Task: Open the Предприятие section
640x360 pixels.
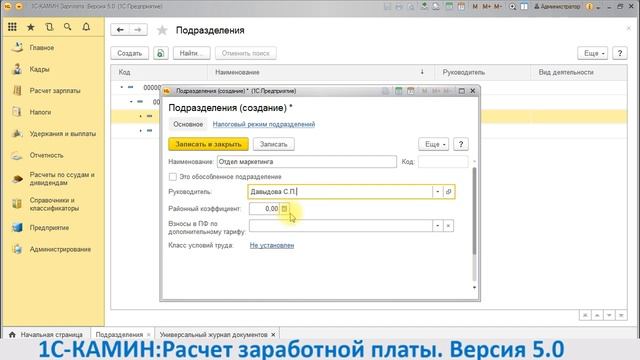Action: pyautogui.click(x=49, y=228)
